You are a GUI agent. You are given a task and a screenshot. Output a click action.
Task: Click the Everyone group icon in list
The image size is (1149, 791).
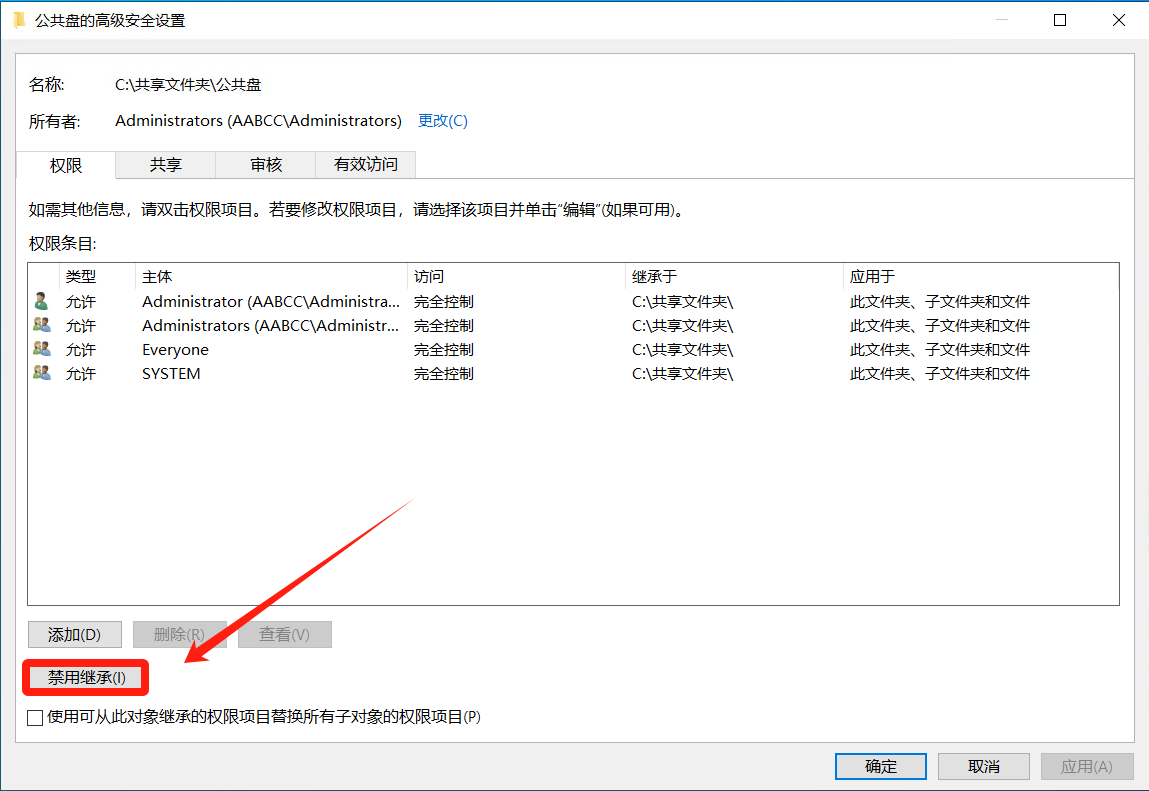pos(41,349)
